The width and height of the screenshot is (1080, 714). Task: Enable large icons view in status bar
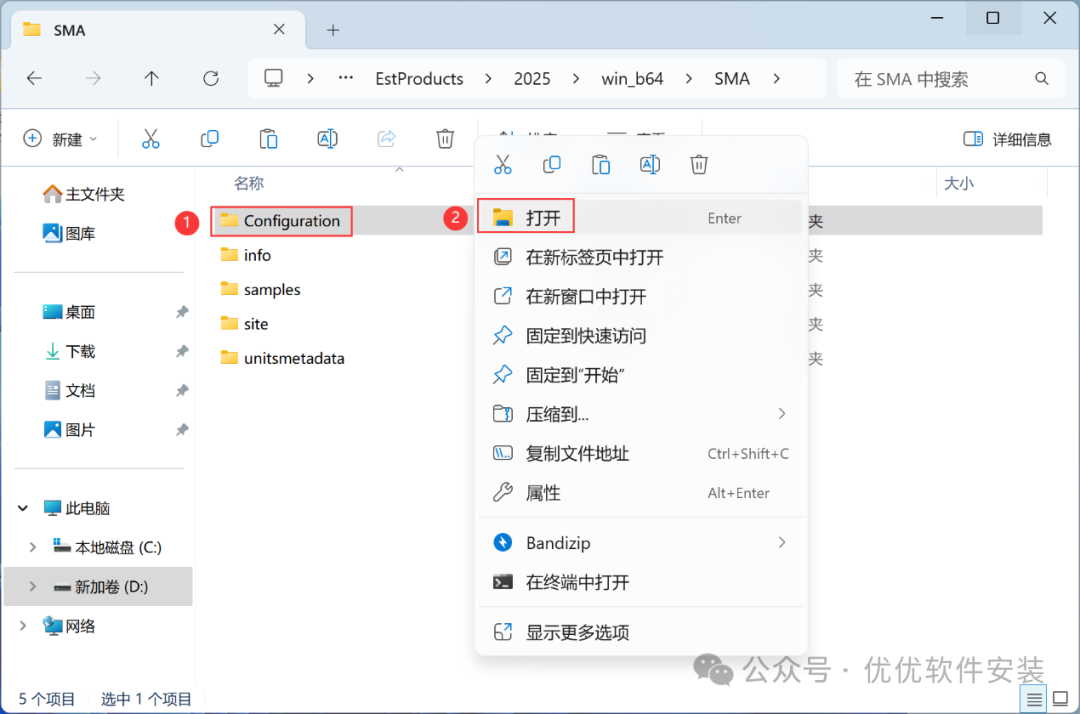[1060, 699]
